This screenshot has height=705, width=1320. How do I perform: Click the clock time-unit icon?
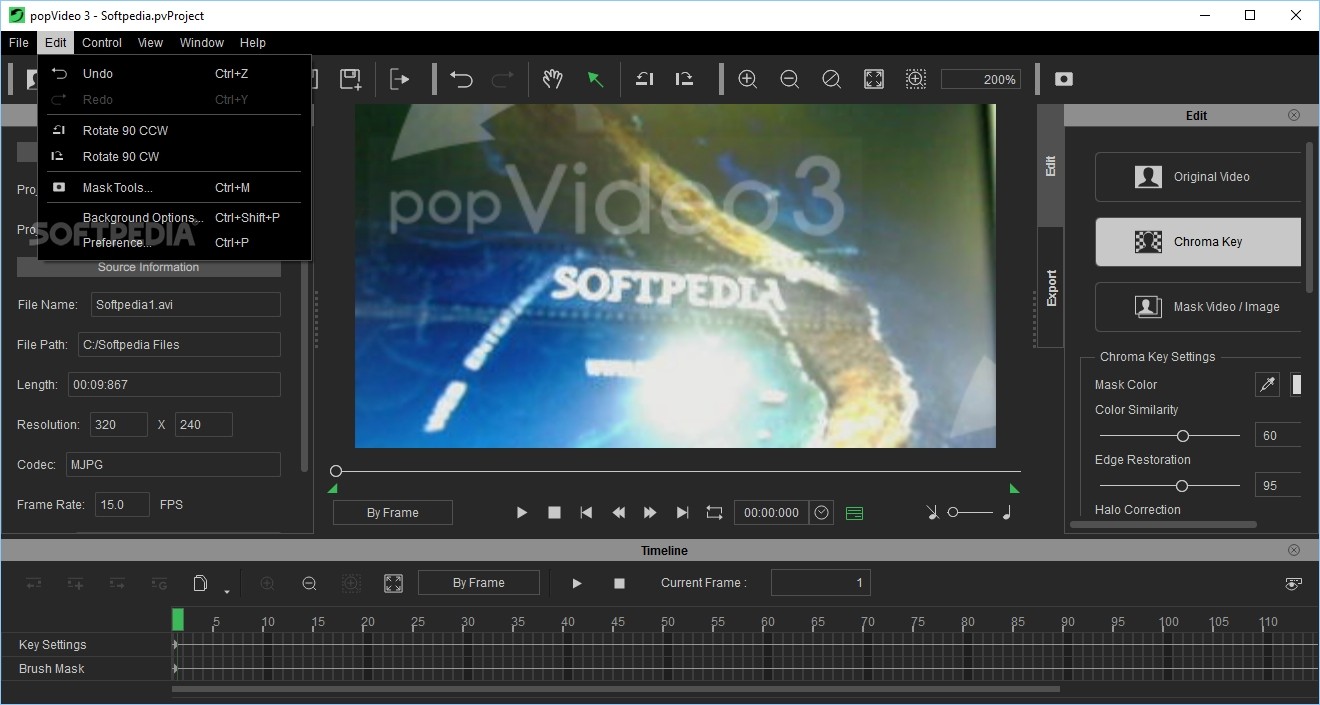point(822,513)
